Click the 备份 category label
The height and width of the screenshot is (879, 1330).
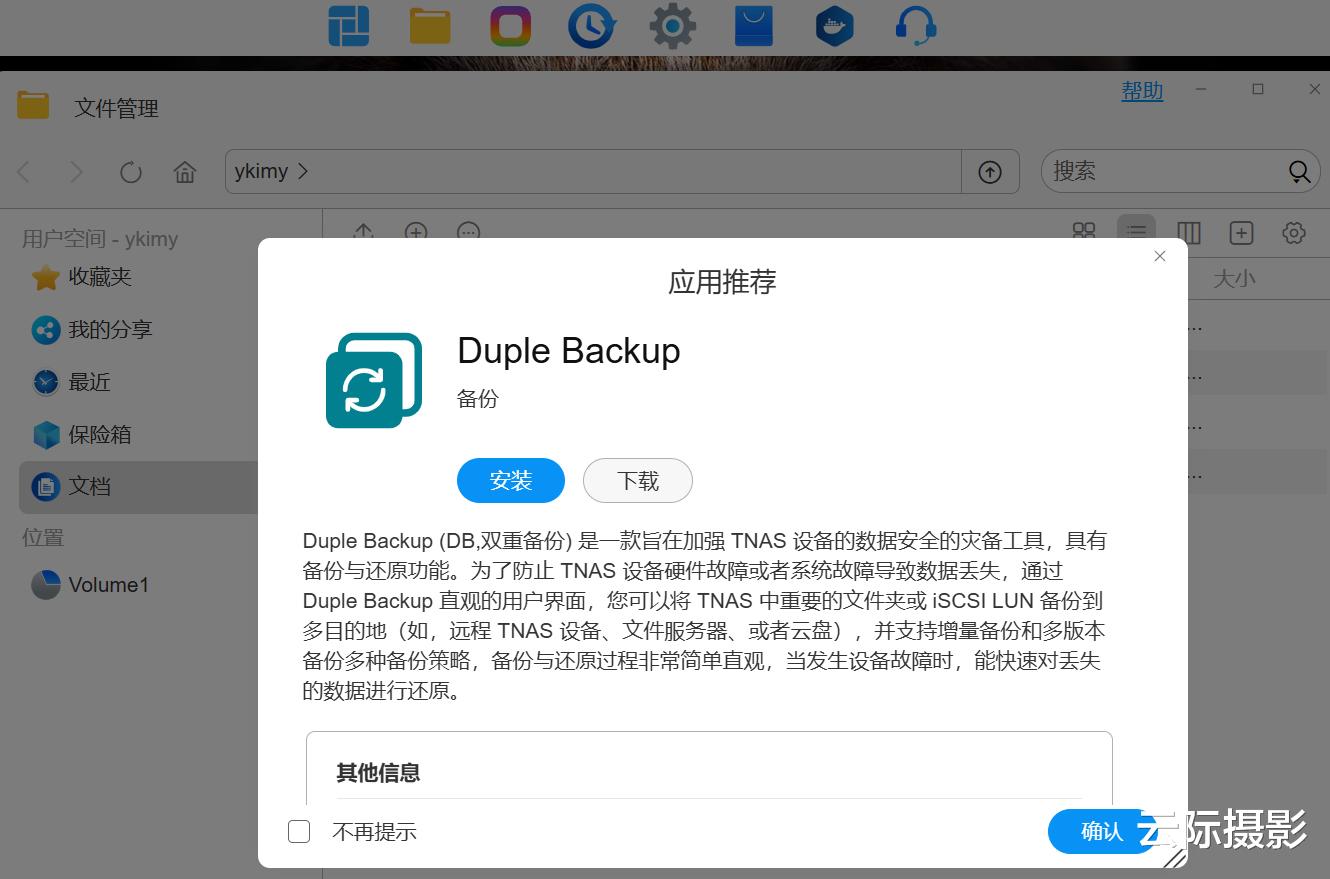[478, 399]
